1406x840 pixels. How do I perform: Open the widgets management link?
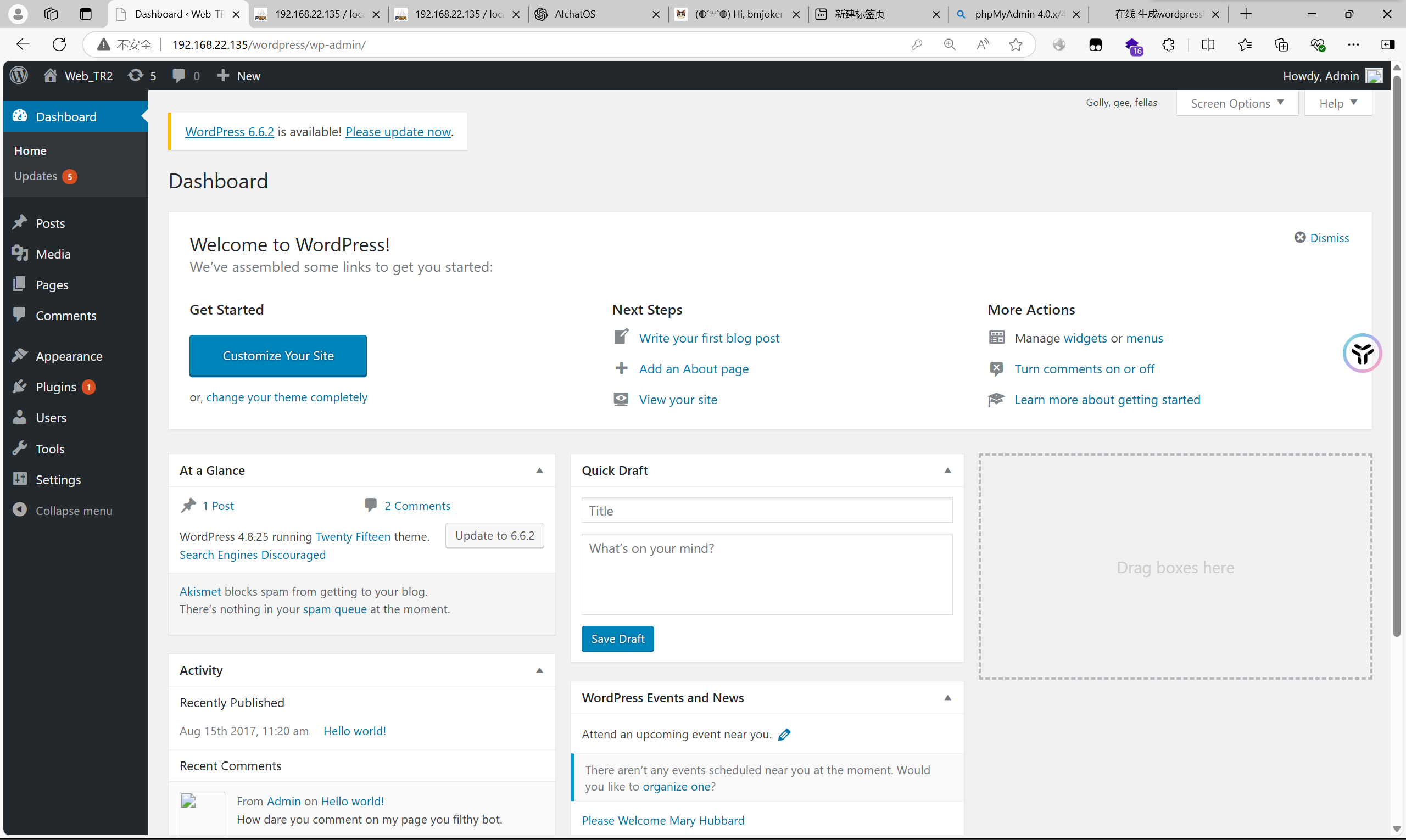1085,338
